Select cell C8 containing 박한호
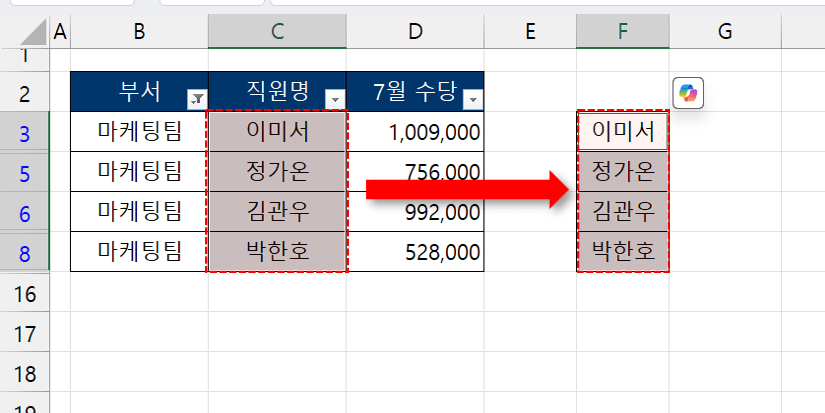Viewport: 825px width, 413px height. tap(277, 251)
